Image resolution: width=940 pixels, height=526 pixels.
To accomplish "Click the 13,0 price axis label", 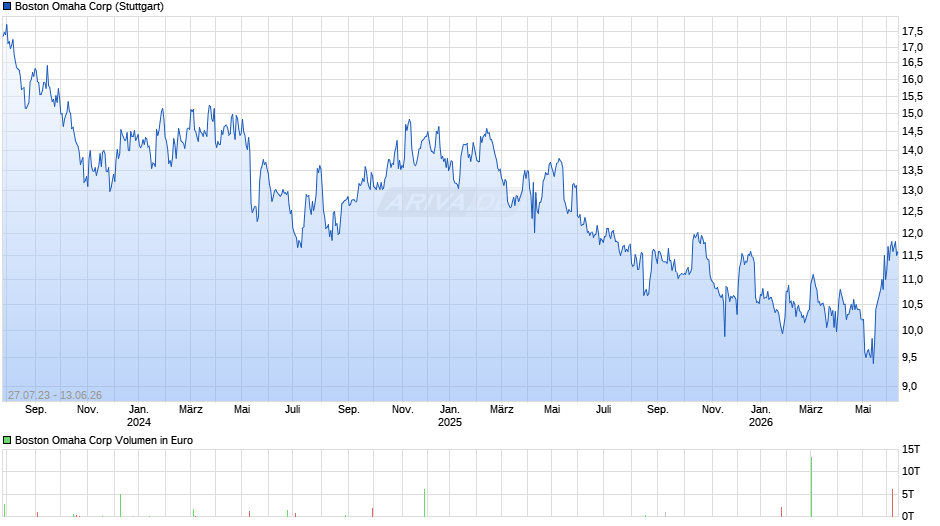I will (x=912, y=191).
